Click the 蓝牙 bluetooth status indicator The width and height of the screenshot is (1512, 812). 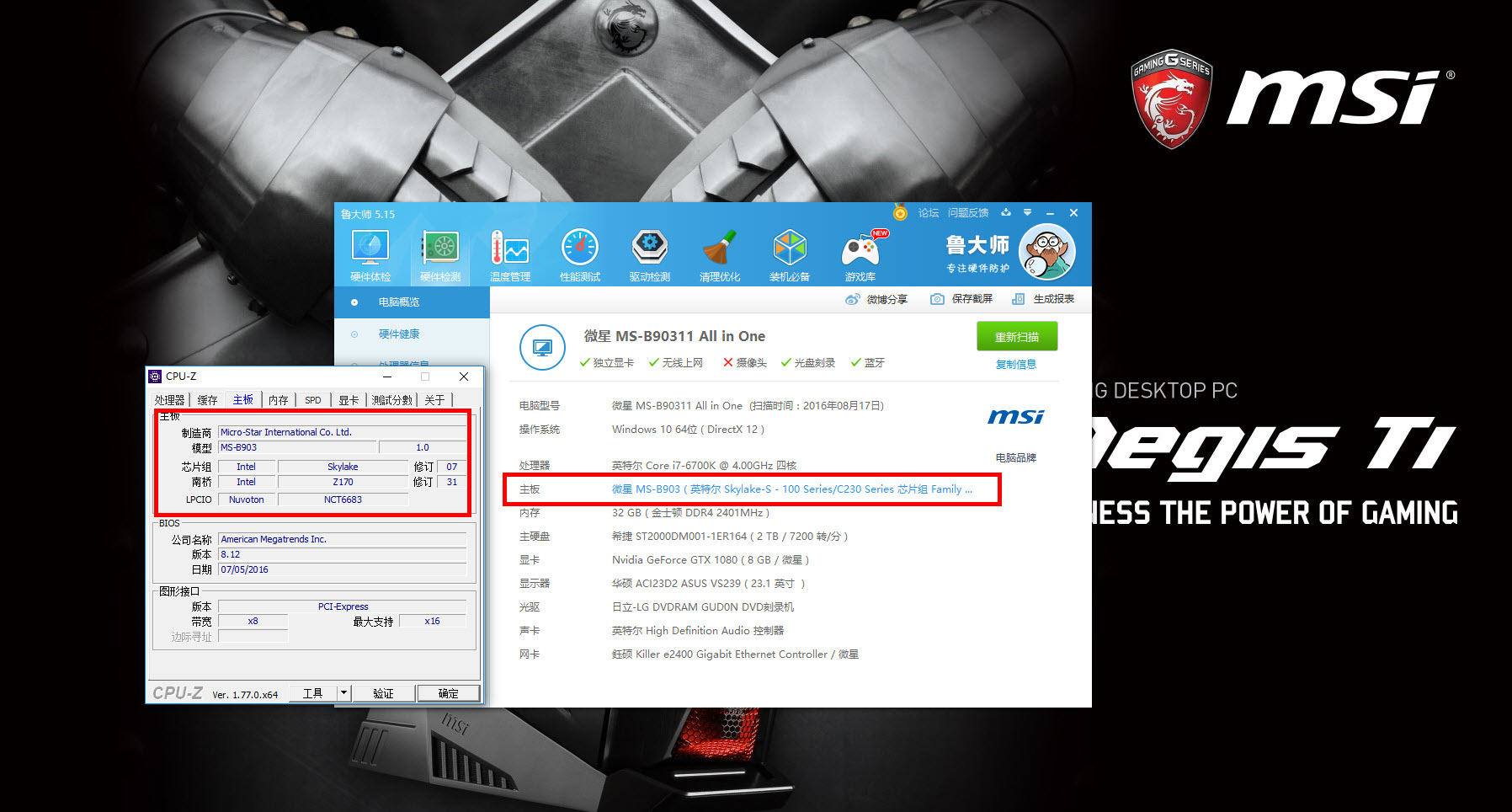point(868,363)
